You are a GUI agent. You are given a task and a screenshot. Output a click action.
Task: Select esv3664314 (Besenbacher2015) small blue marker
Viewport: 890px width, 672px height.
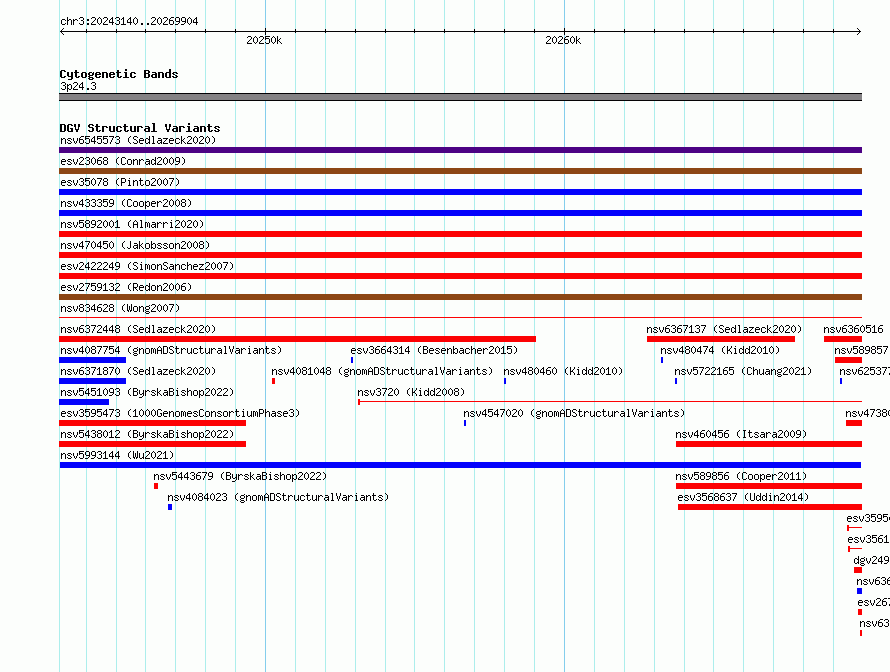pos(352,360)
